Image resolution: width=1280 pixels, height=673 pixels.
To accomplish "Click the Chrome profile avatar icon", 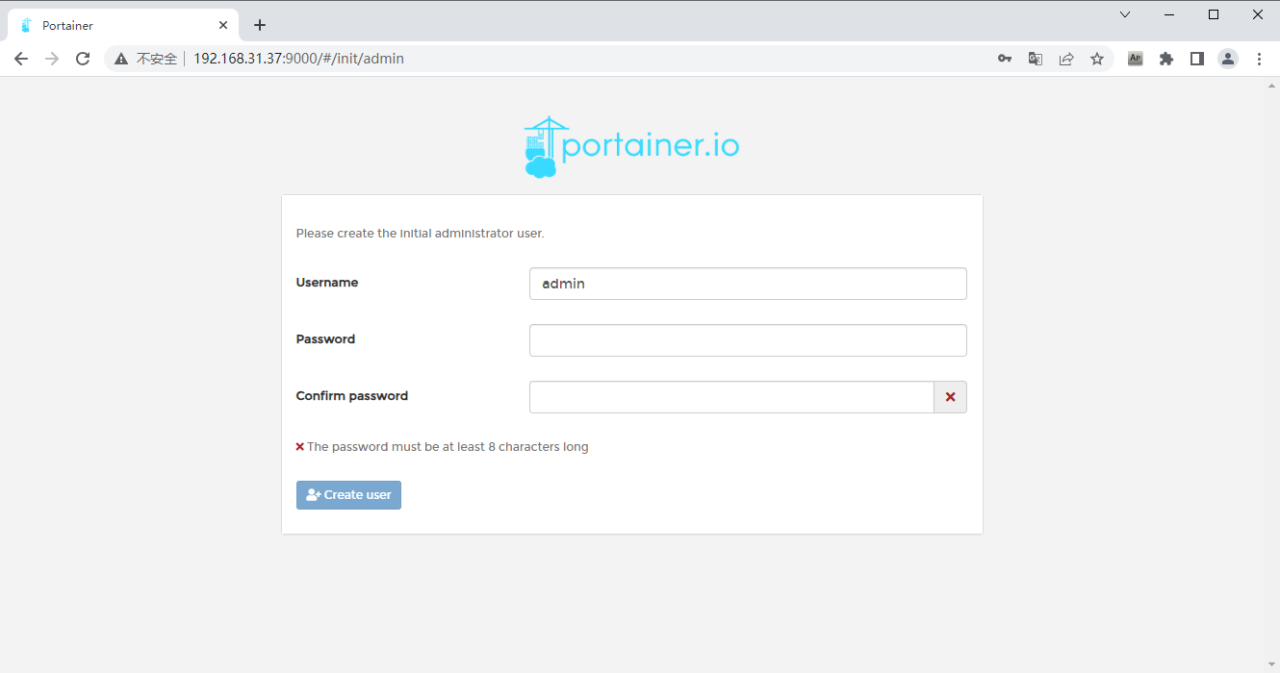I will point(1227,58).
